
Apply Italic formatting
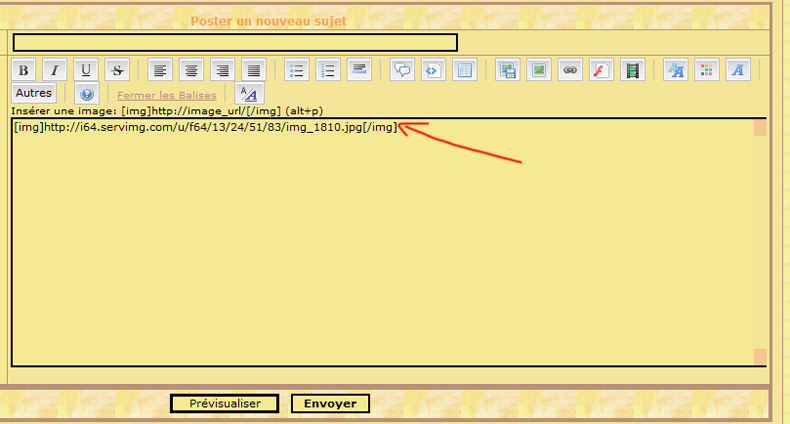[55, 70]
